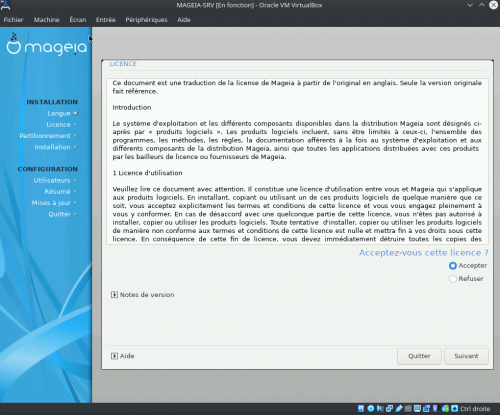
Task: Maximize the VirtualBox window
Action: 482,5
